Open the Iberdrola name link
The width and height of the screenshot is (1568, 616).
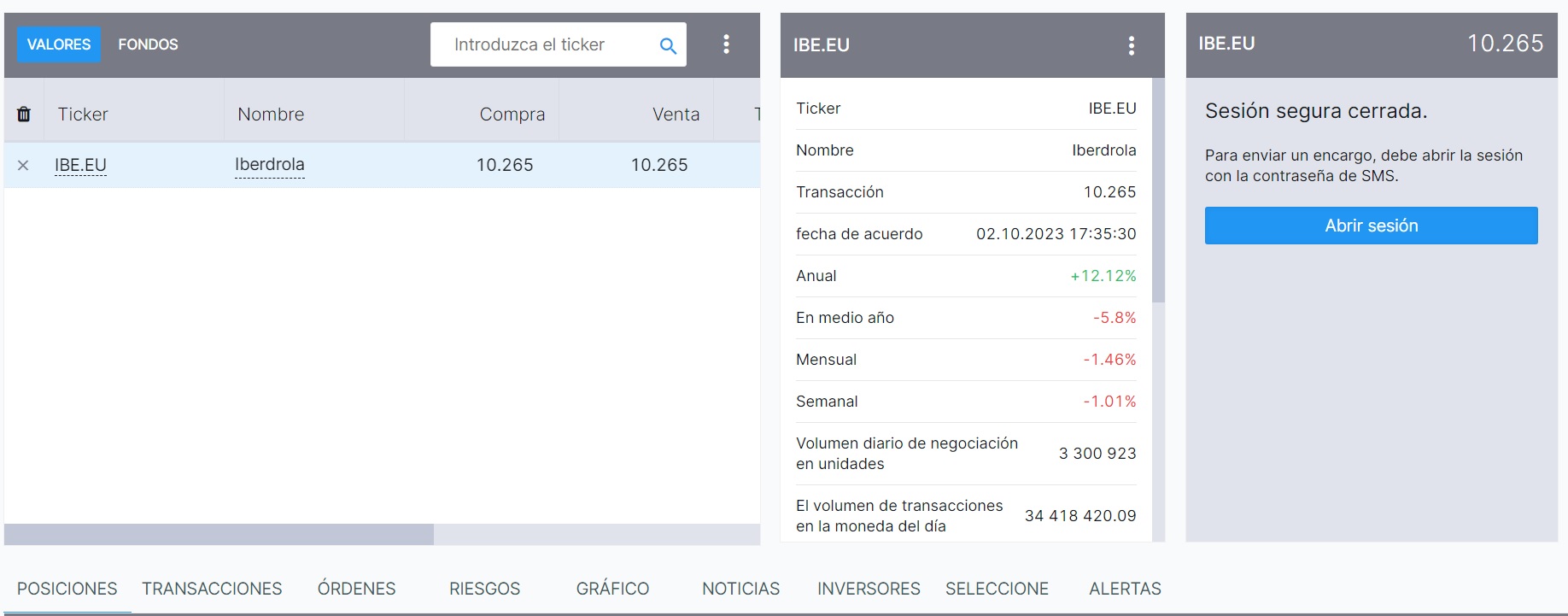click(x=270, y=165)
